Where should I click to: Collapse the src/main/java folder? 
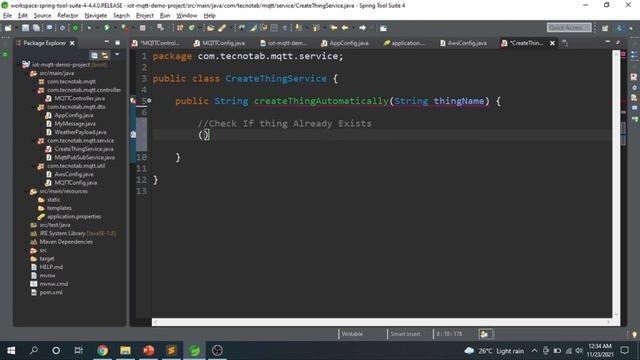pyautogui.click(x=27, y=73)
